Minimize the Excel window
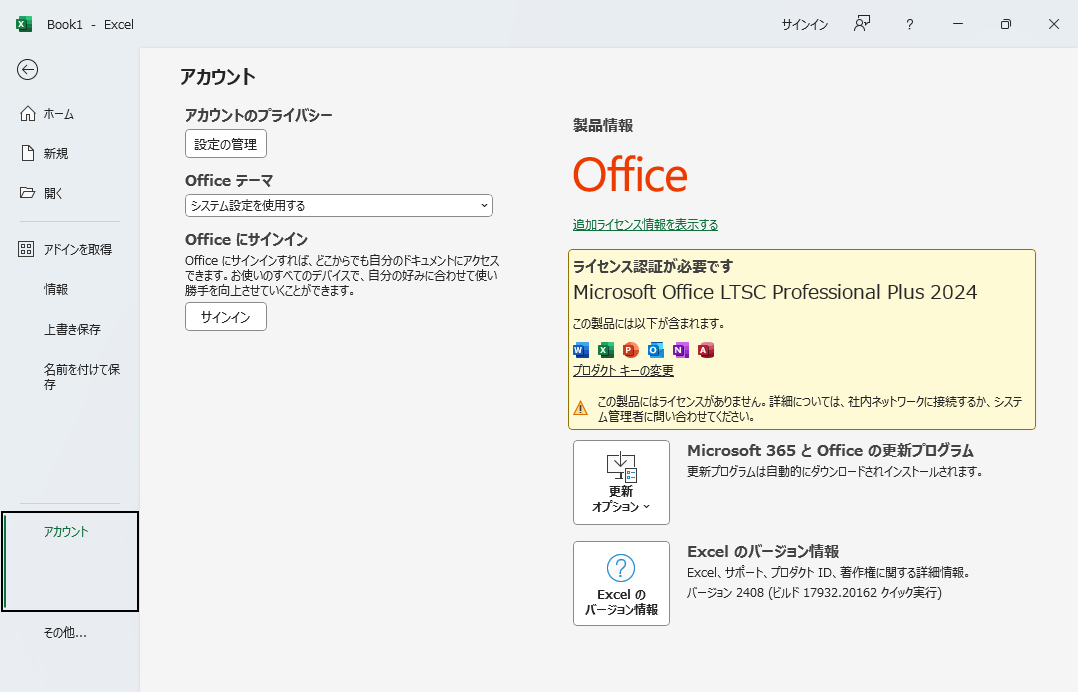The width and height of the screenshot is (1078, 692). [958, 24]
